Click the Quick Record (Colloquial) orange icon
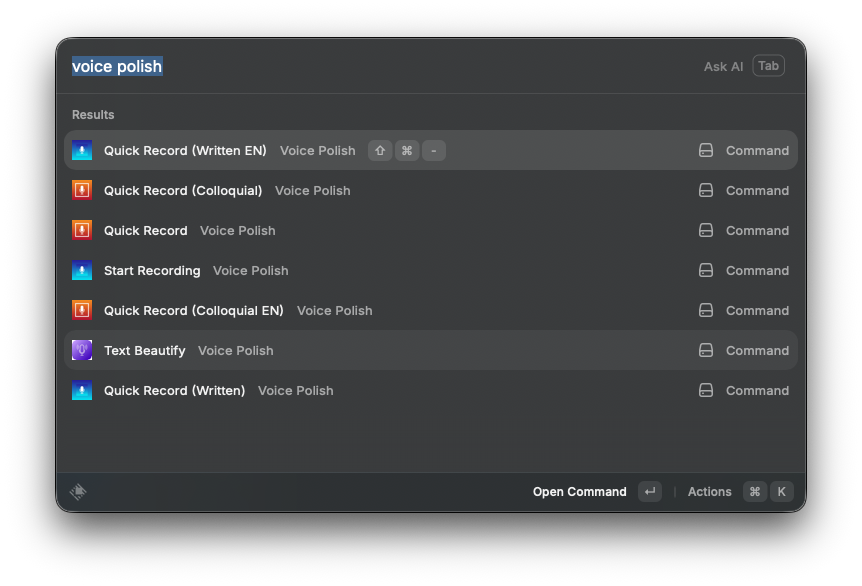This screenshot has width=862, height=586. (82, 190)
